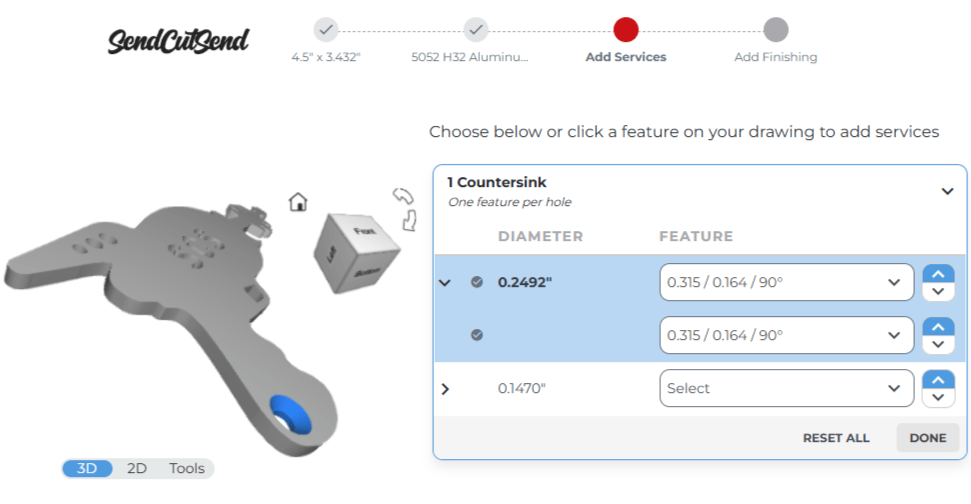Toggle the check circle on the second hole row
This screenshot has width=971, height=504.
point(477,335)
